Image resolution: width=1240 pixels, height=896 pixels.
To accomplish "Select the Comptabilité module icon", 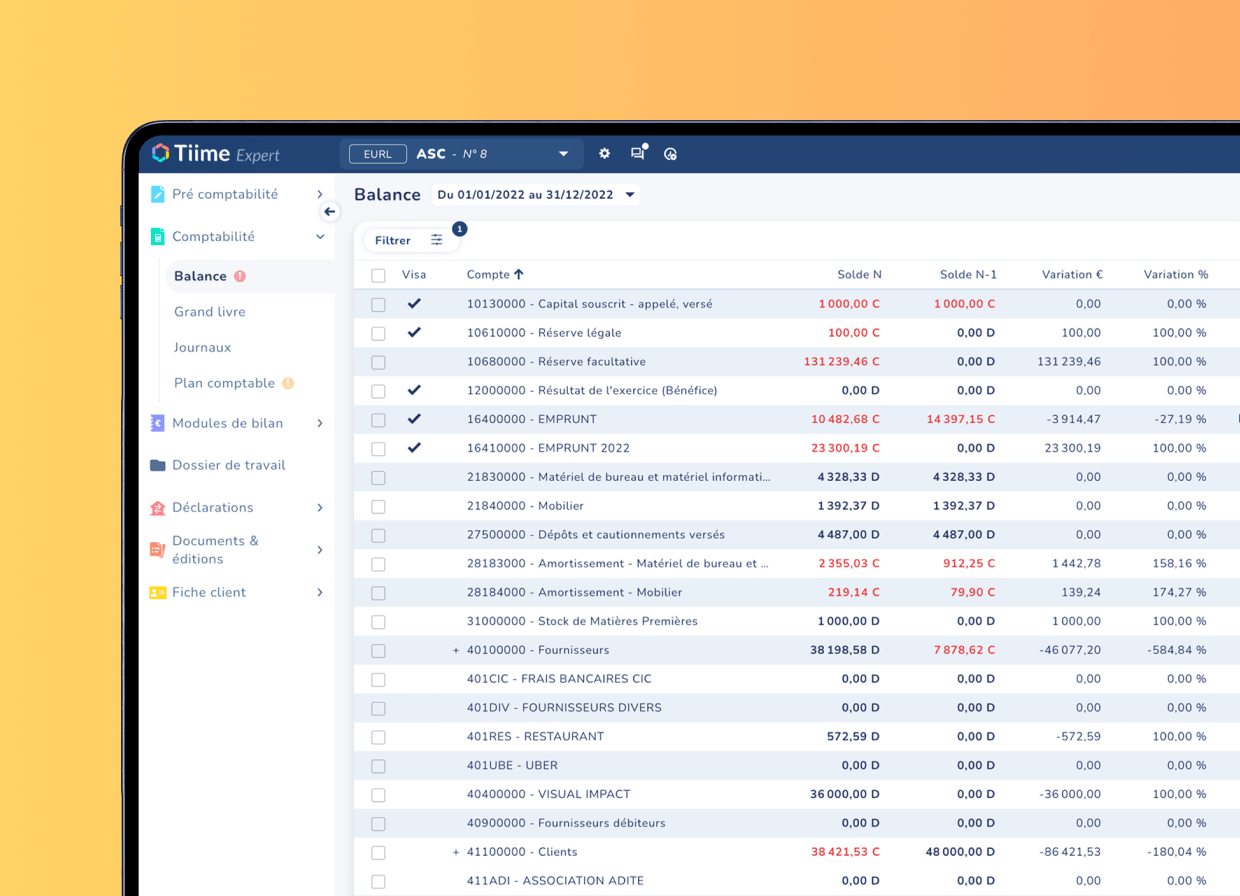I will click(x=156, y=236).
